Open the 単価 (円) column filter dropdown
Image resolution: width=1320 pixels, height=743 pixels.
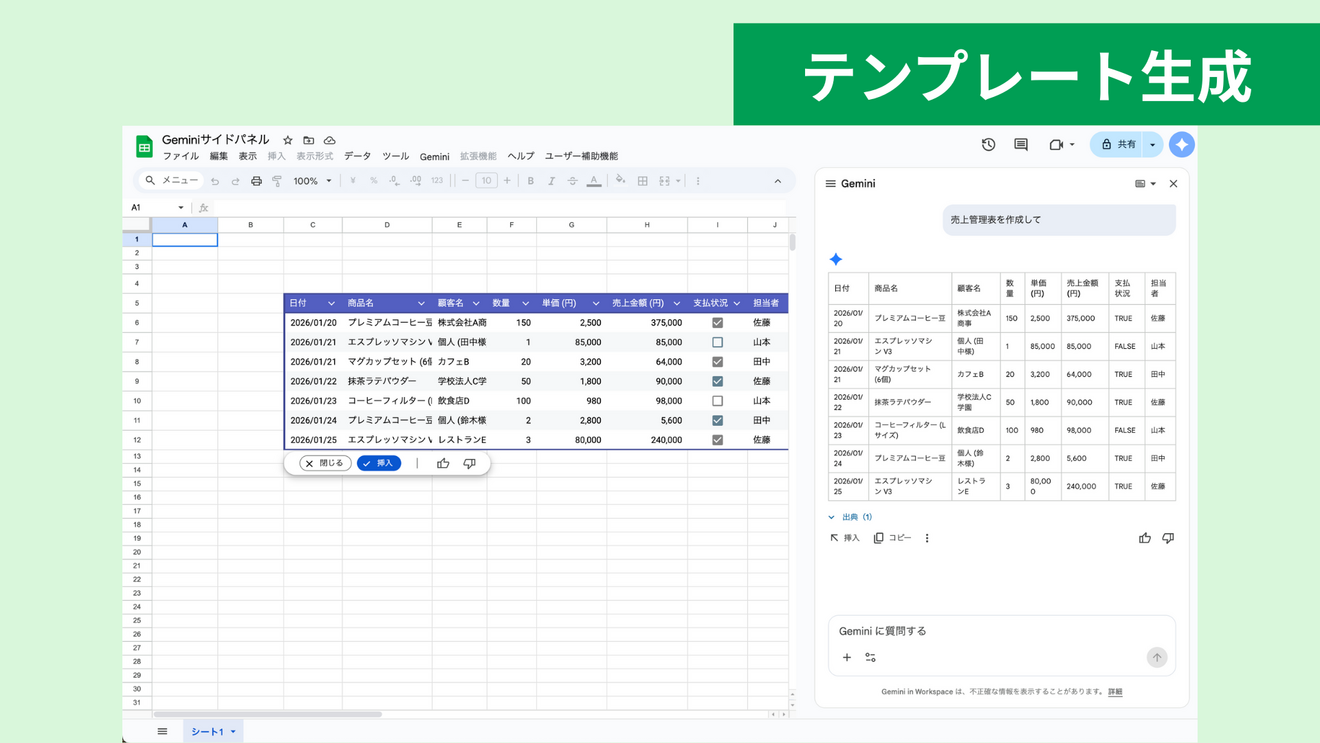pos(595,303)
